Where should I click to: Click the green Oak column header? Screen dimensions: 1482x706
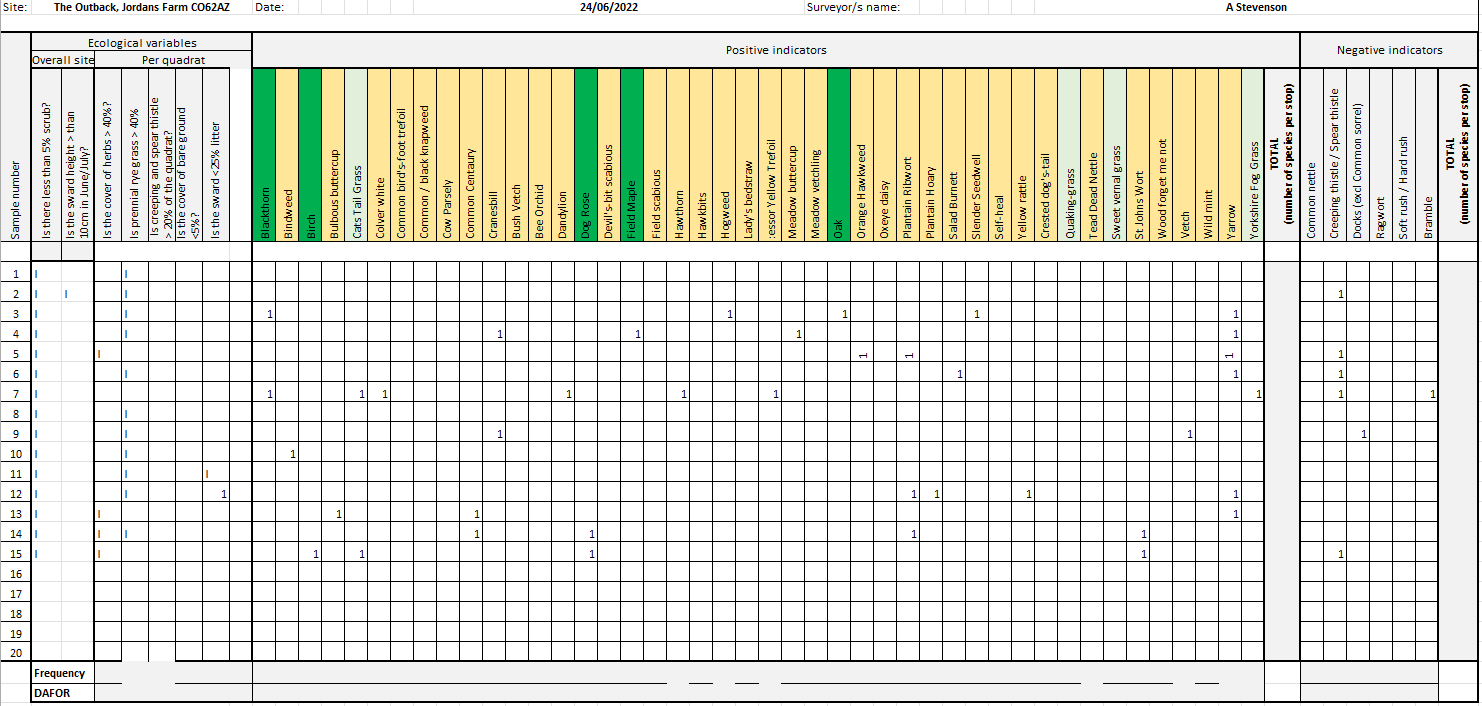tap(839, 154)
